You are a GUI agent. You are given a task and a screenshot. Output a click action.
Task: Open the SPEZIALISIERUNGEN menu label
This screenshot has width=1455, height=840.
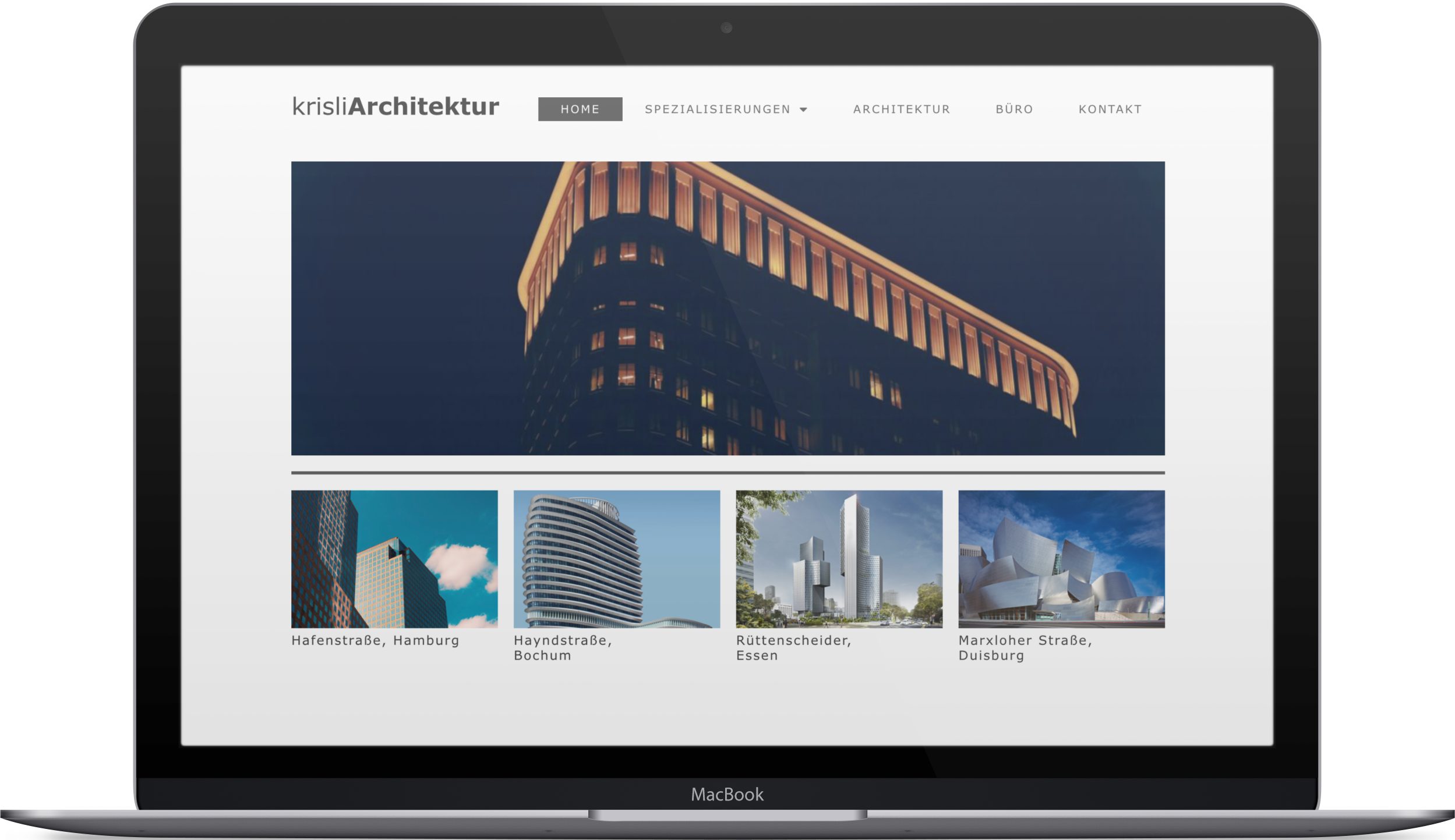click(717, 109)
